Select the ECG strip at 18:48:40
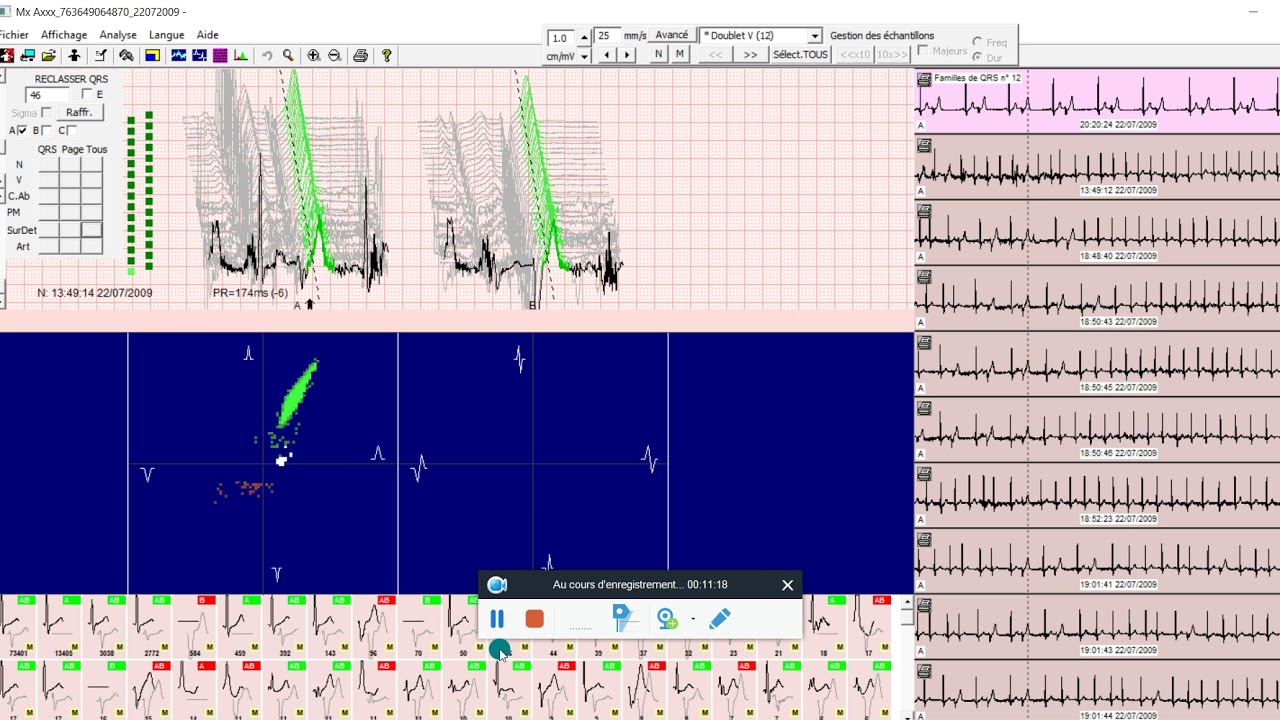The image size is (1280, 720). pyautogui.click(x=1097, y=233)
